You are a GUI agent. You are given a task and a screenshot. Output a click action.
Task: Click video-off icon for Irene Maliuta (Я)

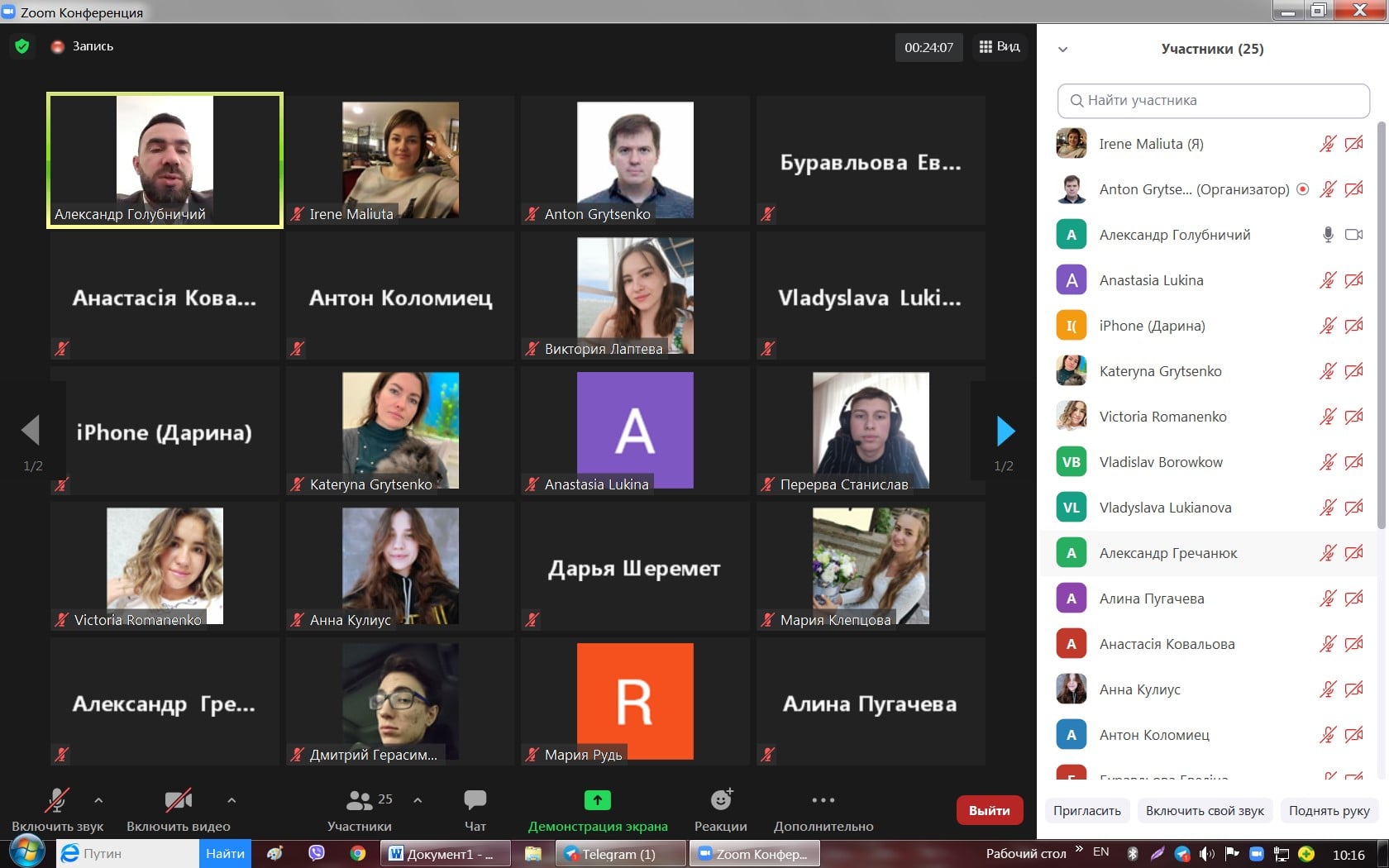tap(1353, 144)
